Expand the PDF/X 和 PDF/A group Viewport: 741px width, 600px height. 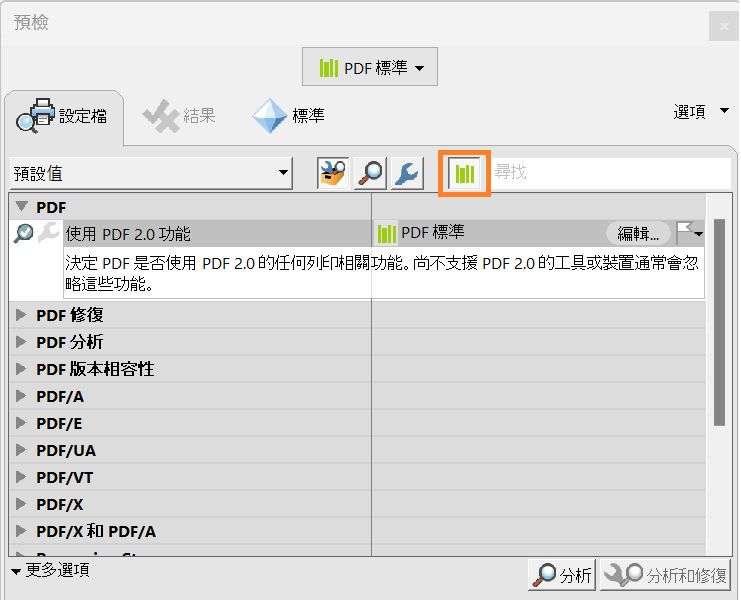pos(20,531)
